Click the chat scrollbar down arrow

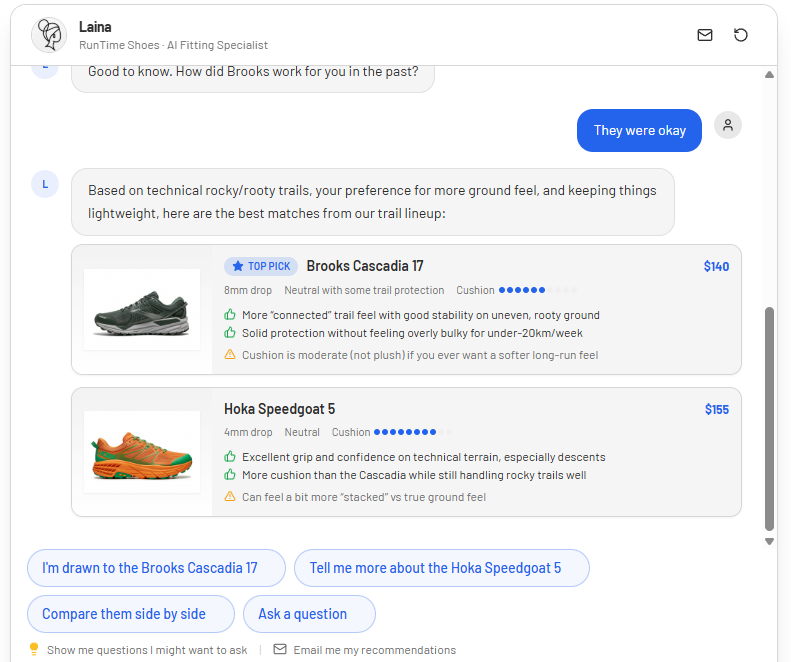769,541
